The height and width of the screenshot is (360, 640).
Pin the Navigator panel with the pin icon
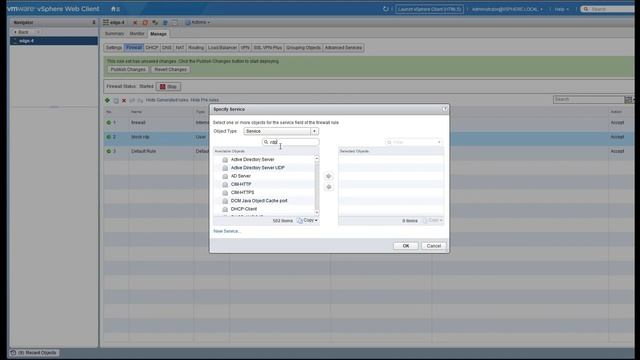tap(94, 22)
